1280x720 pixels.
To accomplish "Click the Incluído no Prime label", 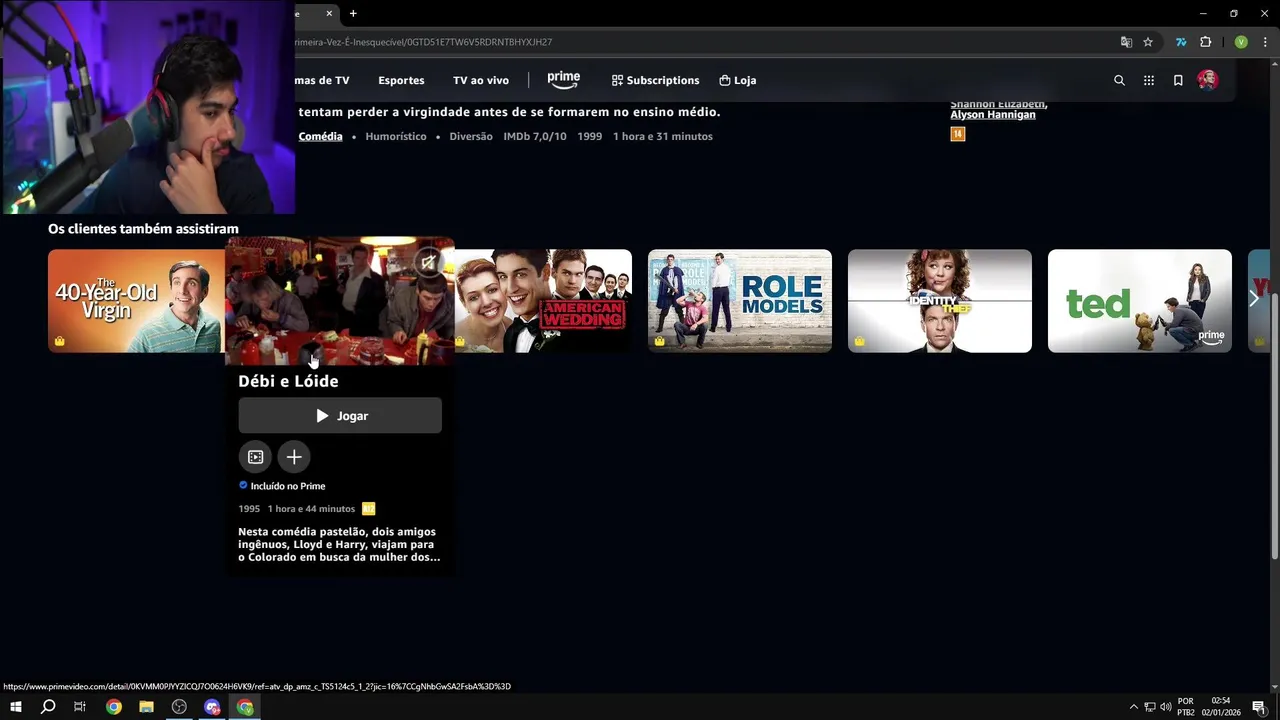I will pos(282,486).
